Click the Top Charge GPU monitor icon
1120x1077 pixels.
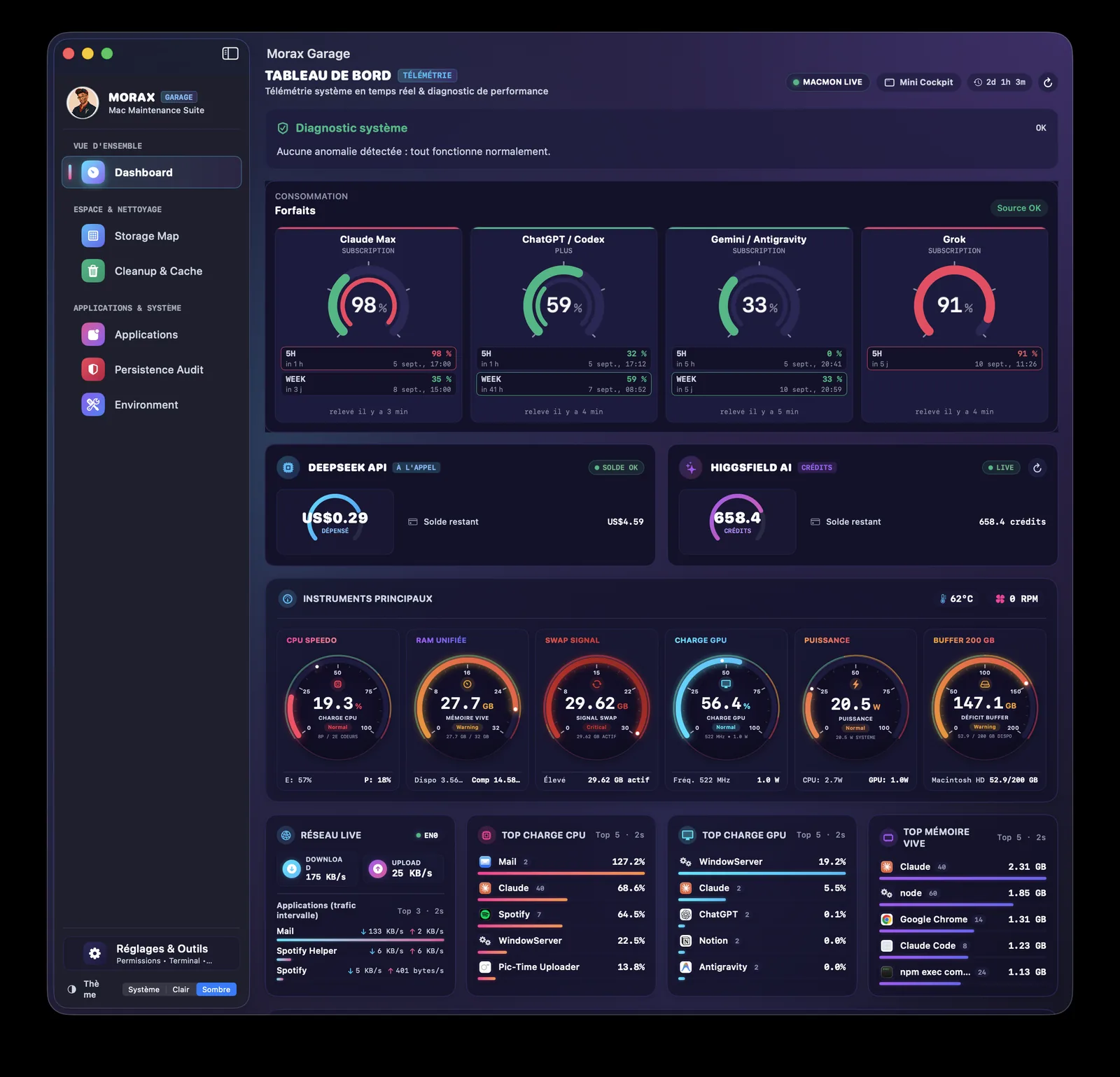coord(687,835)
